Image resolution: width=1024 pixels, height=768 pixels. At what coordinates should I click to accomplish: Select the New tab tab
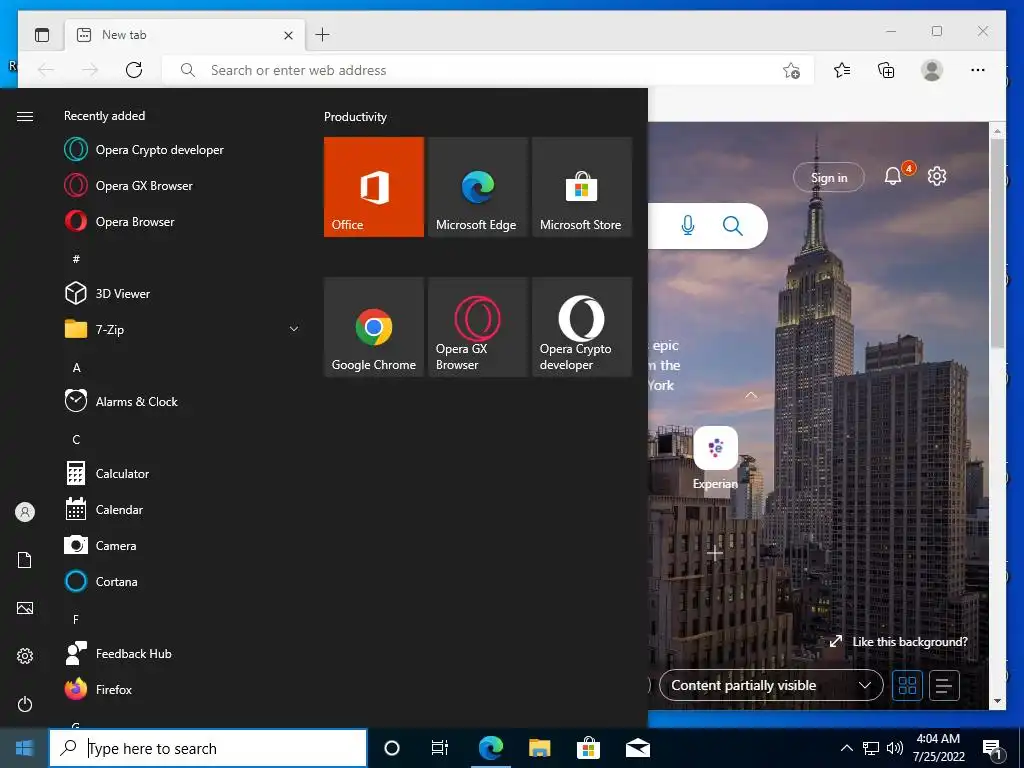pyautogui.click(x=185, y=35)
